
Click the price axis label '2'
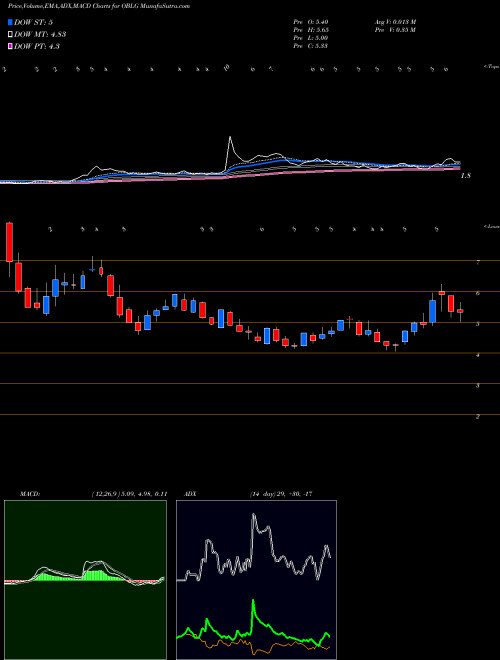point(478,416)
